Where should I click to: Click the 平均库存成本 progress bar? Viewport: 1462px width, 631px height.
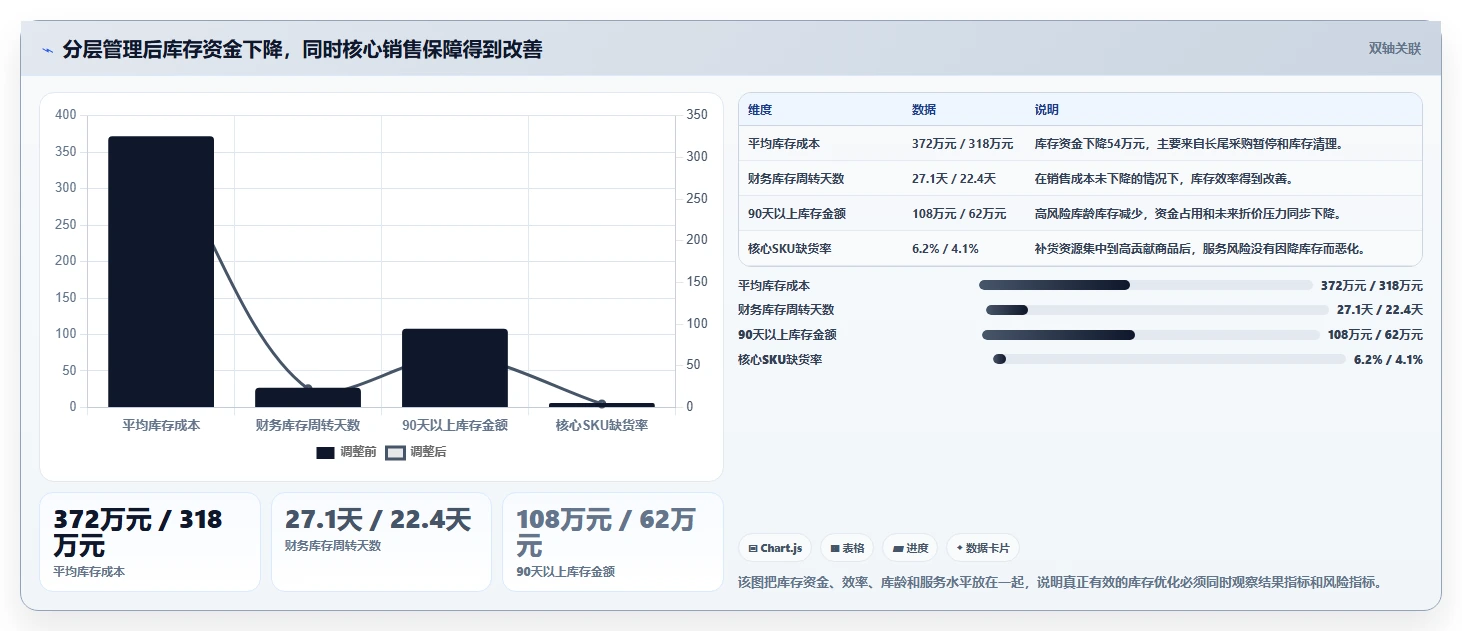(1145, 285)
